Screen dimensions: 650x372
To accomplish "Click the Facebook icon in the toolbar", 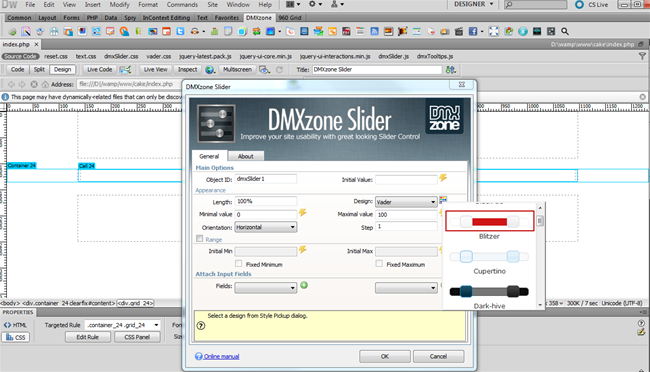I will coord(473,32).
